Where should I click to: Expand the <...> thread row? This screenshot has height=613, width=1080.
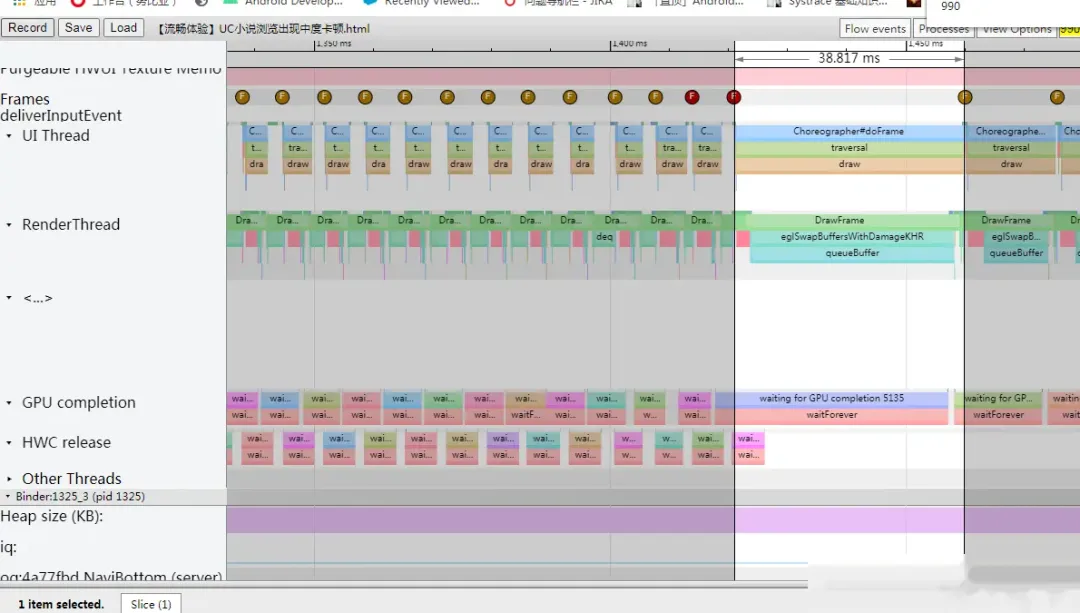(9, 298)
